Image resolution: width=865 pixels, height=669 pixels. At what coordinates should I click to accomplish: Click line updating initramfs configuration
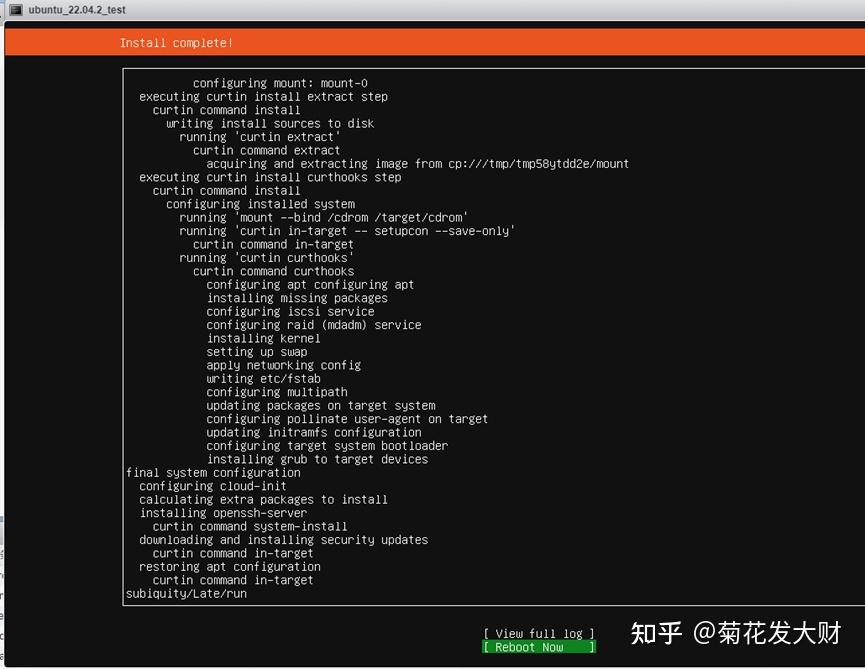(314, 432)
